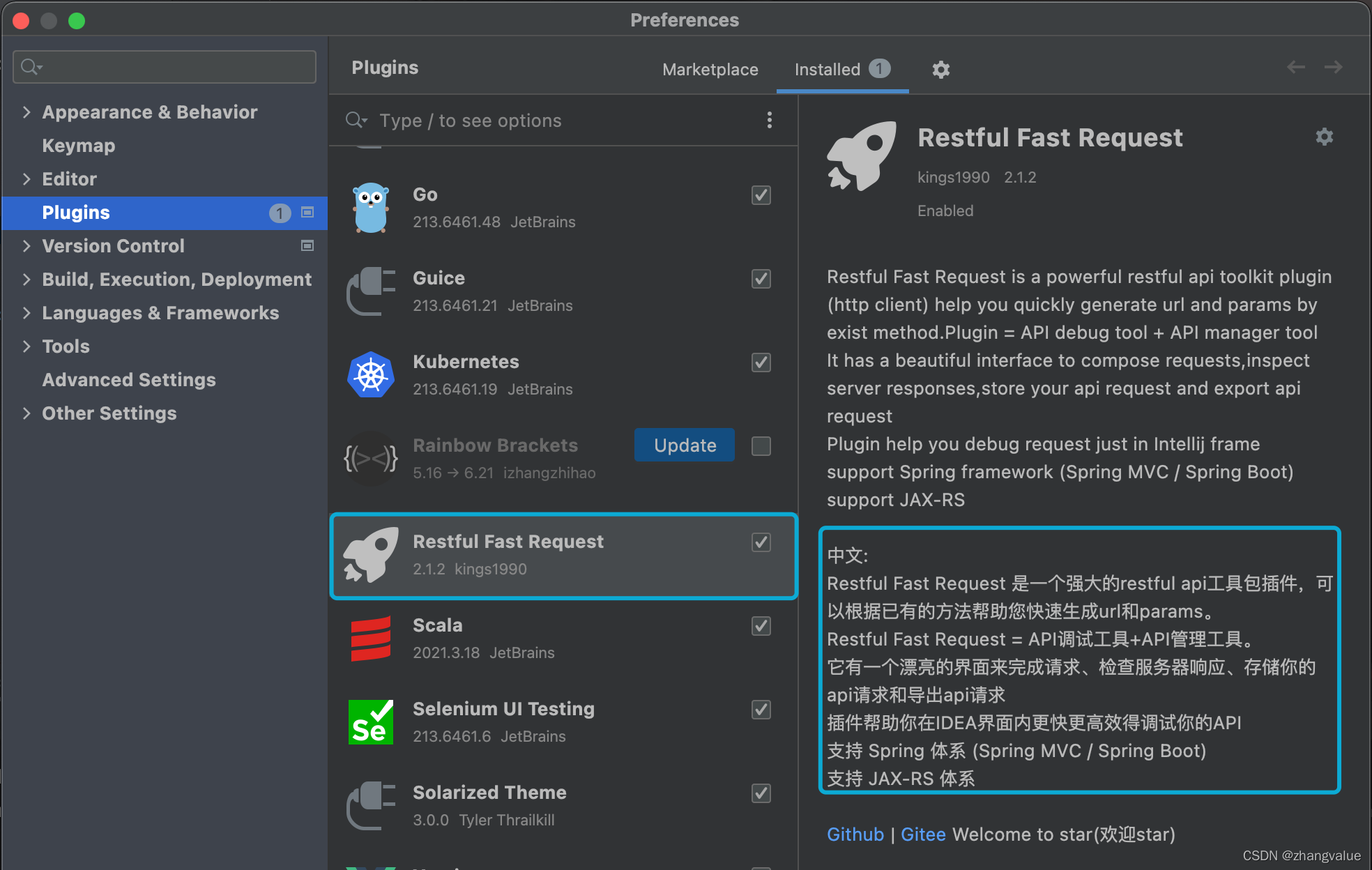
Task: Click the Rainbow Brackets plugin icon
Action: click(x=371, y=459)
